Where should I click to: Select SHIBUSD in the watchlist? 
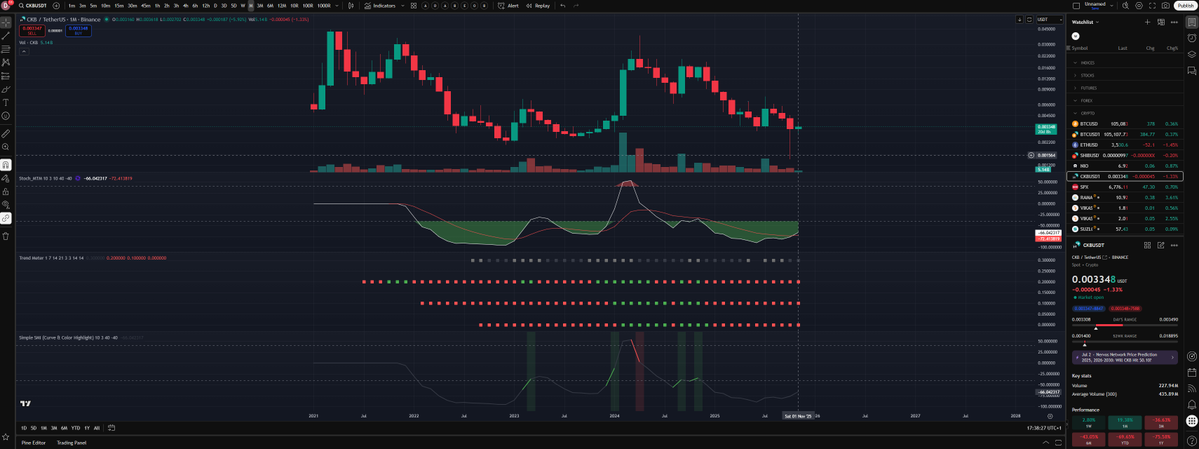coord(1124,155)
